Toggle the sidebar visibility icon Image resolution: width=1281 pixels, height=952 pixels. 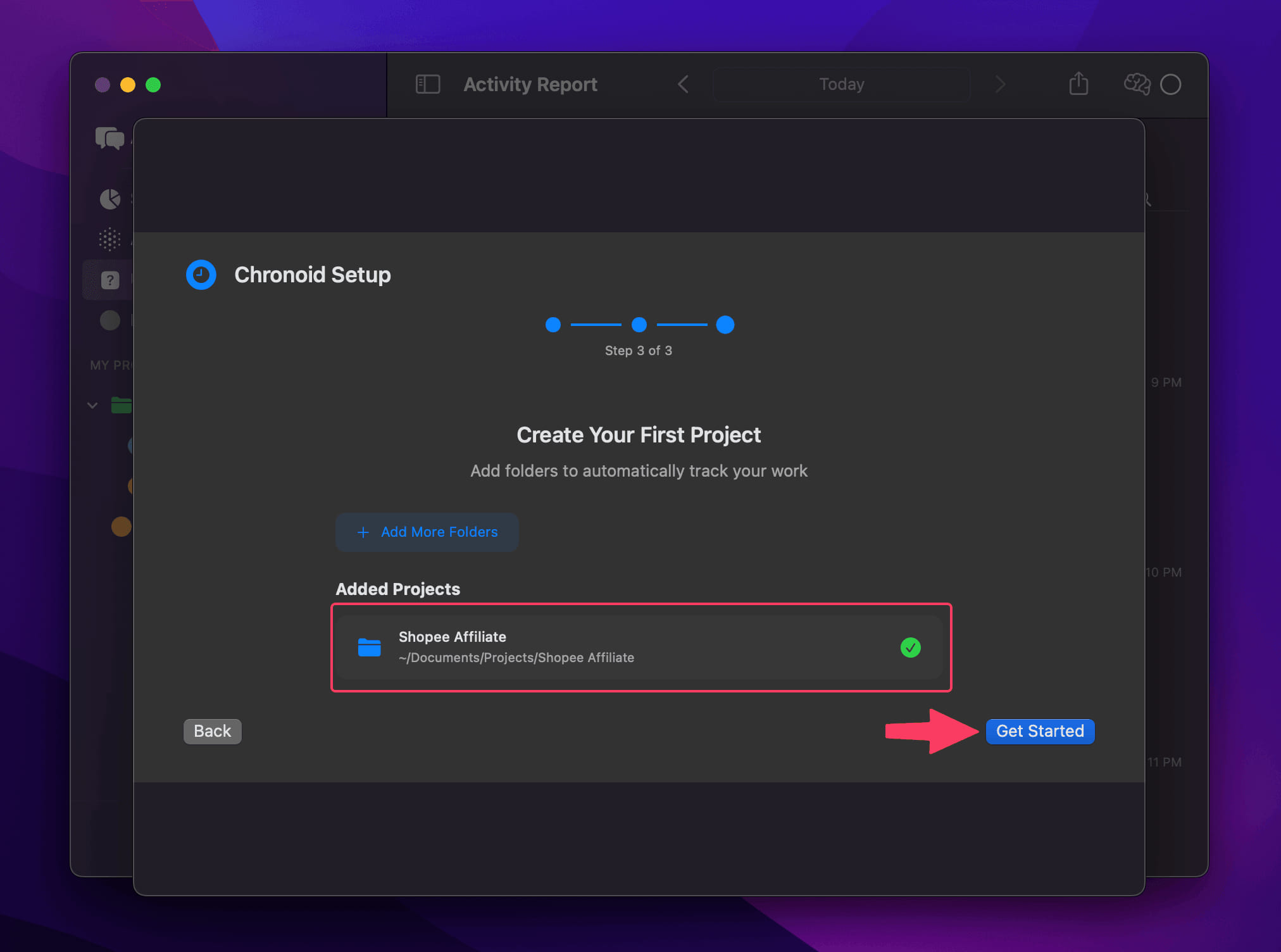click(x=428, y=84)
